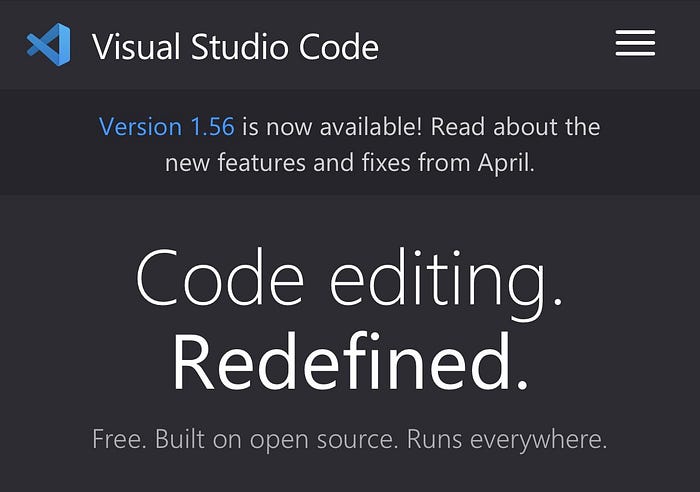Click the 'is now available!' banner text
The image size is (700, 492).
pyautogui.click(x=332, y=126)
